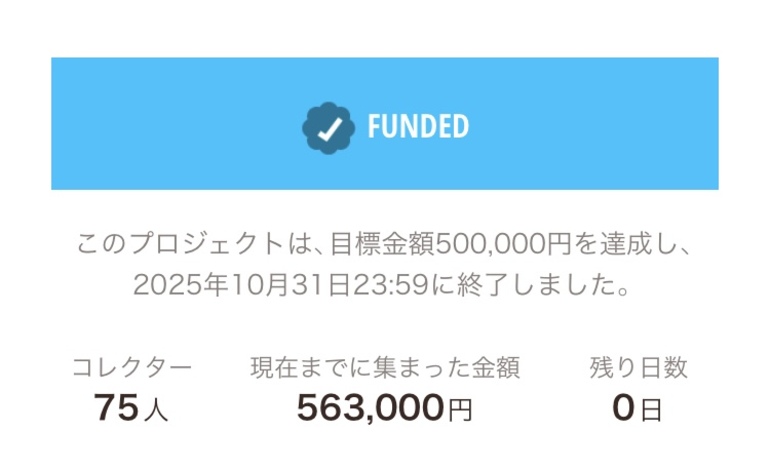Click the checkmark badge icon beside FUNDED
Image resolution: width=770 pixels, height=470 pixels.
click(x=328, y=127)
